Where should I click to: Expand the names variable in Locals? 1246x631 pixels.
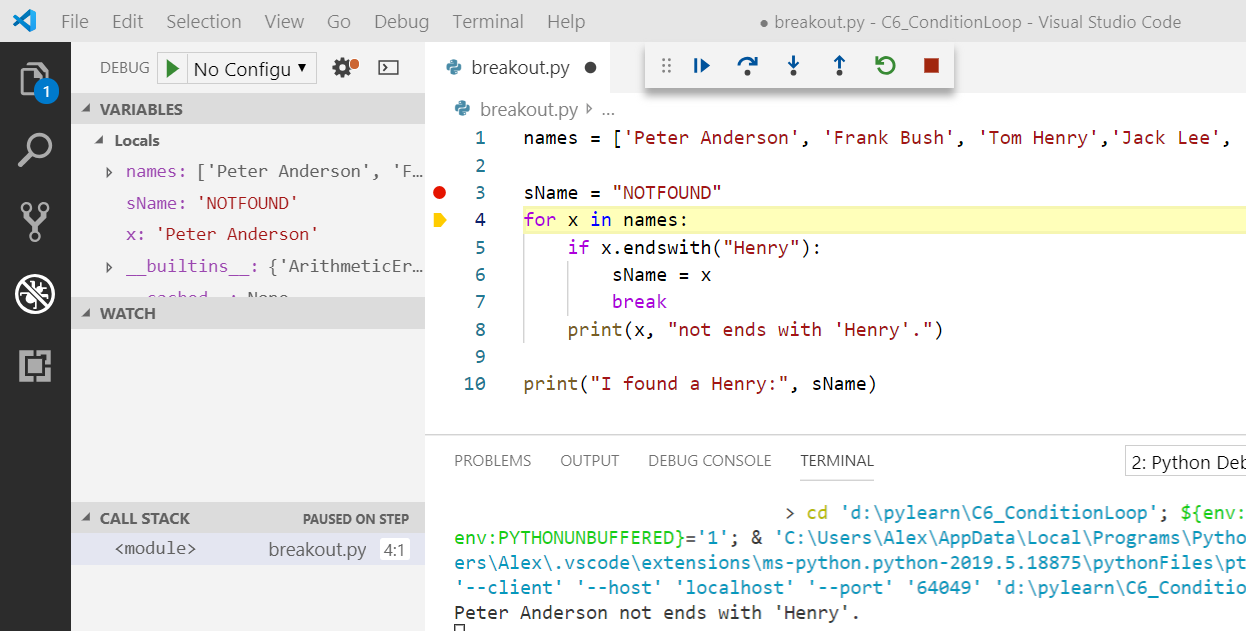(109, 172)
